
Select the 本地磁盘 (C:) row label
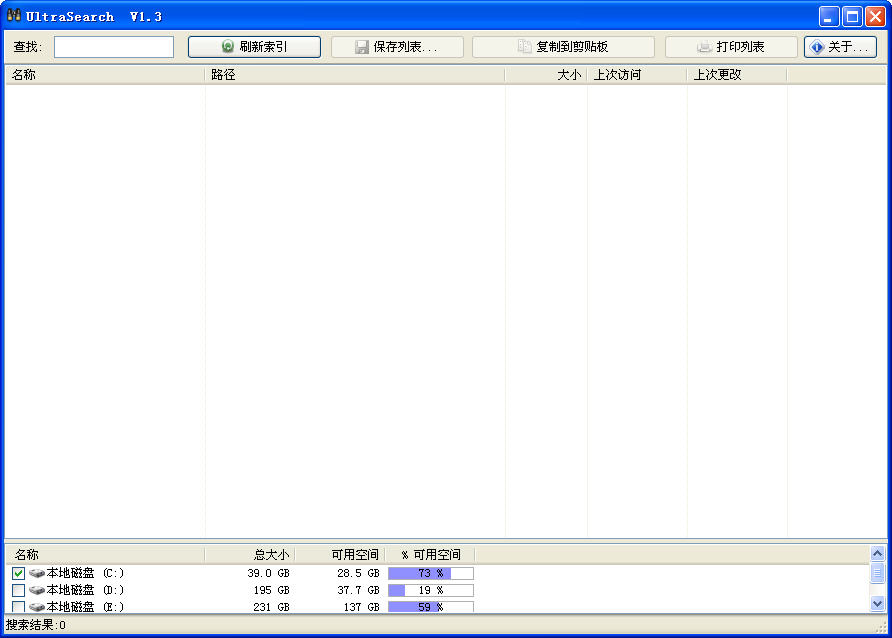85,573
